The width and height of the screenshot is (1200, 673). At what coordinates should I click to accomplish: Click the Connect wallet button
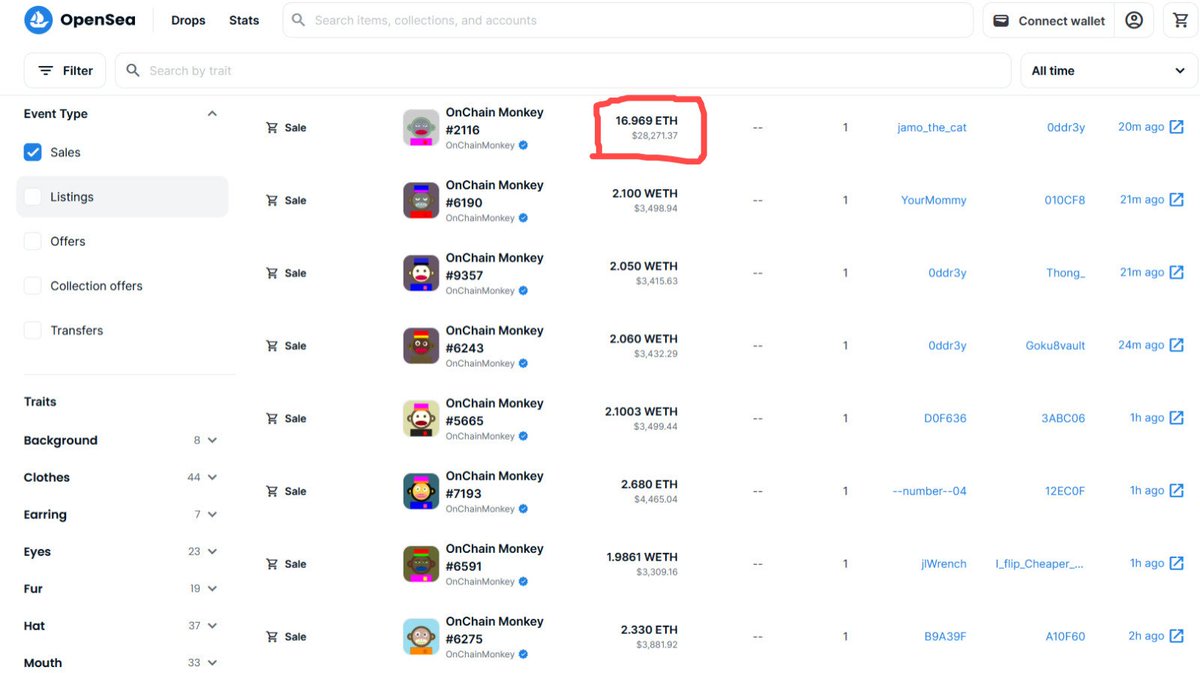(x=1049, y=20)
